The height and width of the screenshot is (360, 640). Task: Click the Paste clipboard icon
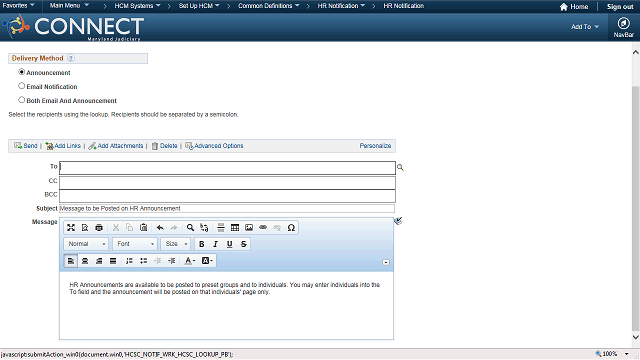coord(144,228)
